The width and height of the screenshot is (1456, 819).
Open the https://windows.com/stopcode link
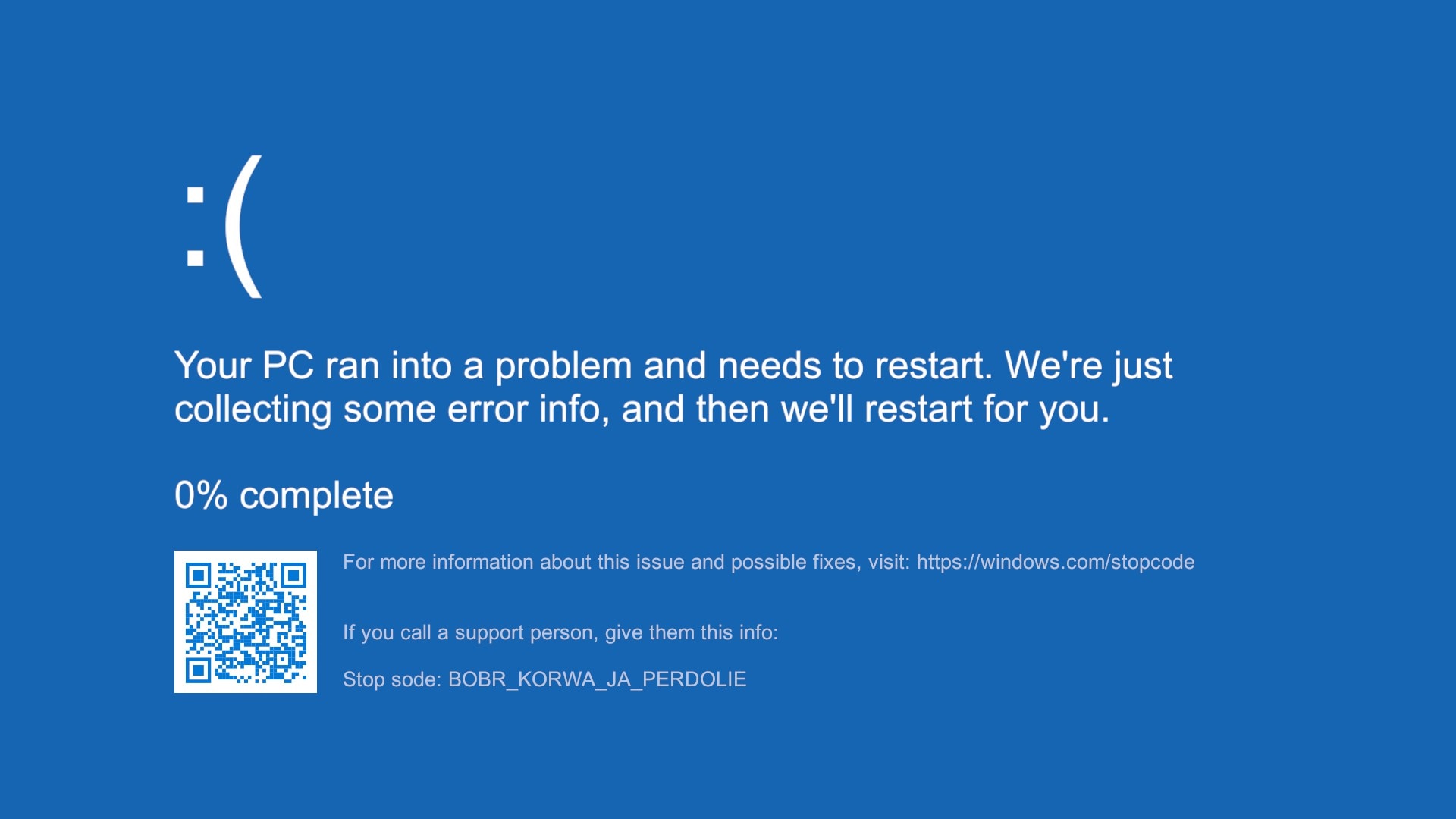click(1056, 562)
